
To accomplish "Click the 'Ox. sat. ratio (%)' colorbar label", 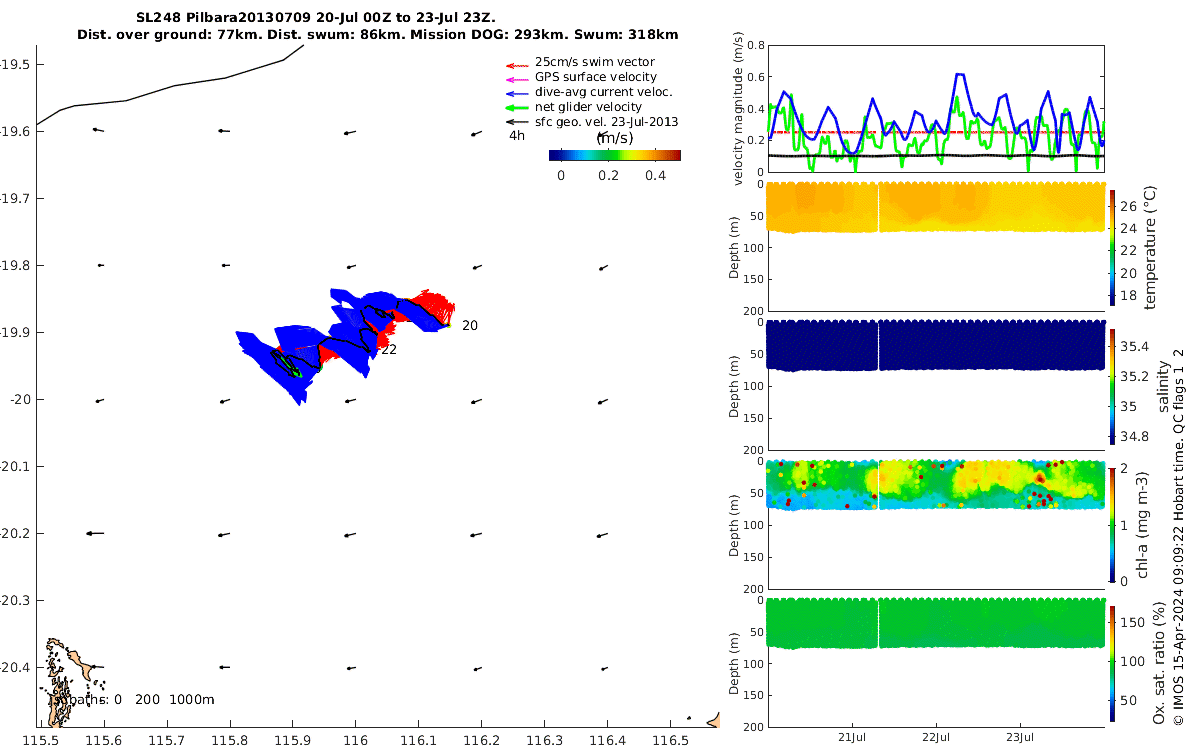I will point(1160,662).
